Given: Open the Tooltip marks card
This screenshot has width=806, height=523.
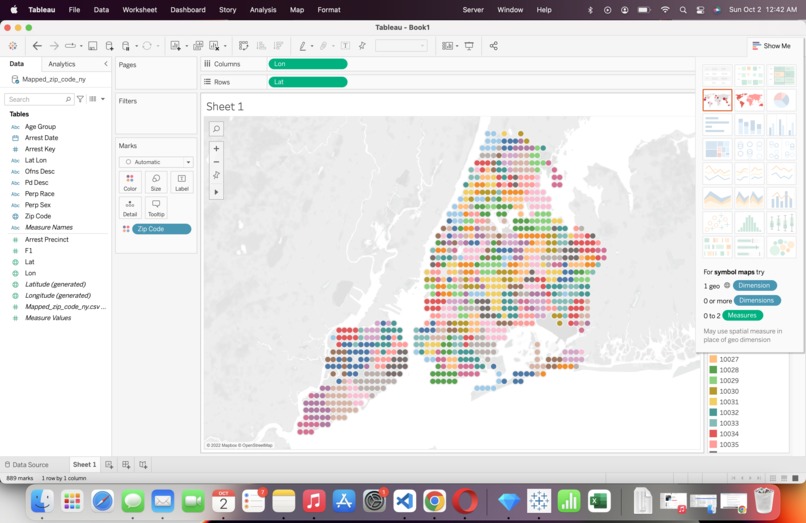Looking at the screenshot, I should [156, 208].
